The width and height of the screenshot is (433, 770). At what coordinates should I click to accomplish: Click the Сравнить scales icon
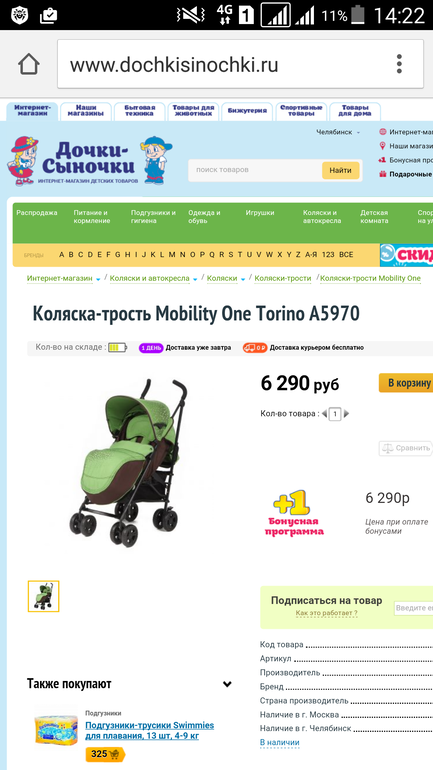(x=388, y=448)
